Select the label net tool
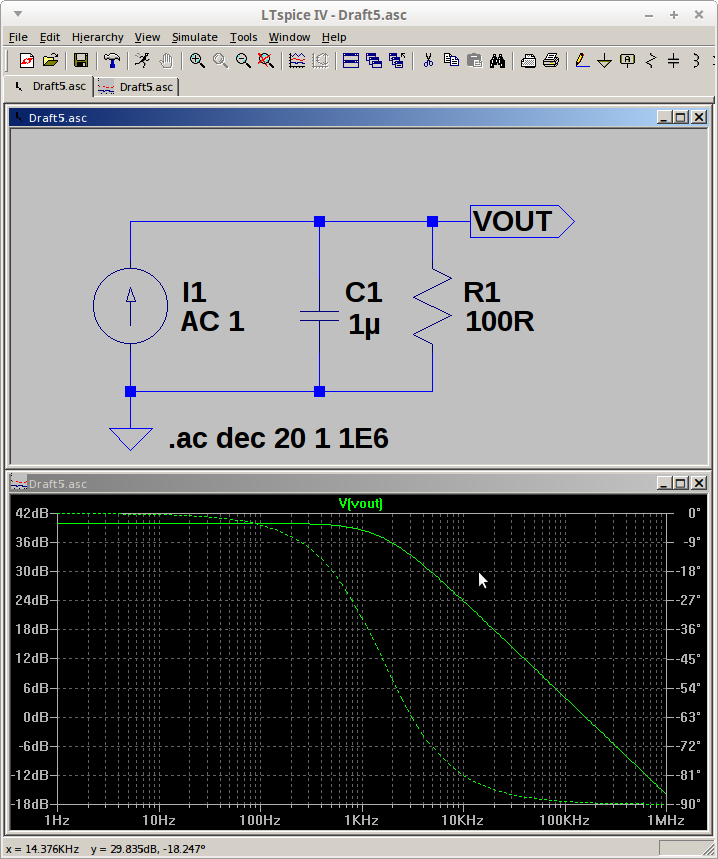 pos(628,60)
